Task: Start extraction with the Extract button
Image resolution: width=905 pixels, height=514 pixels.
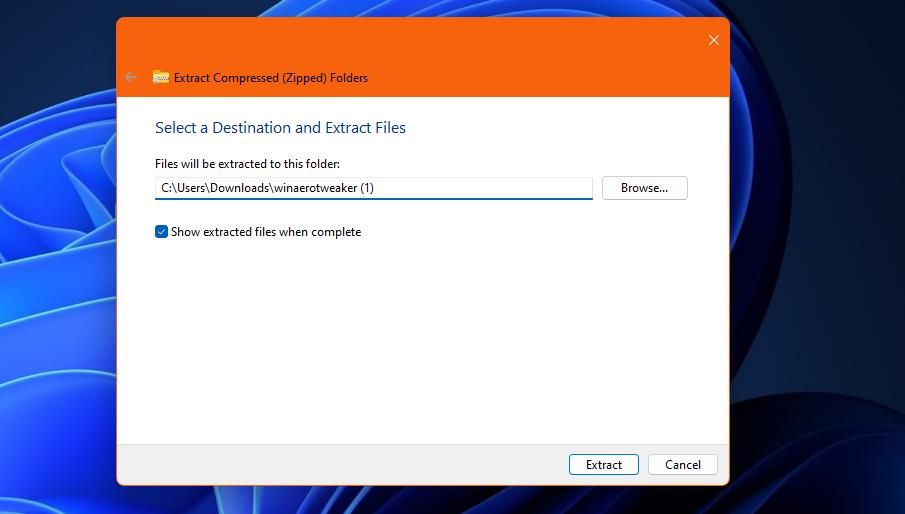Action: [604, 464]
